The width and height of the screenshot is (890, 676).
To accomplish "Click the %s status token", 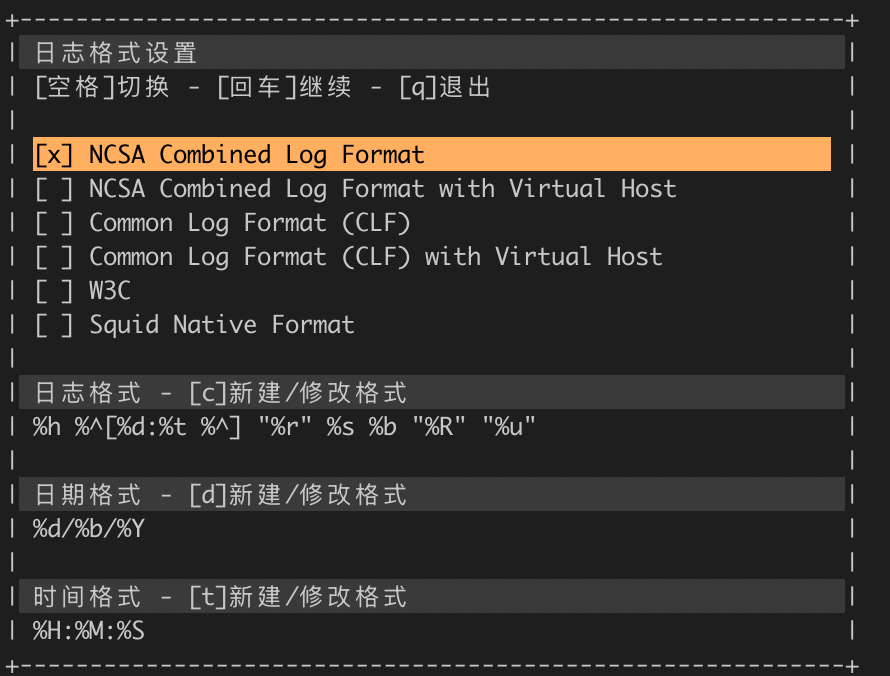I will click(340, 427).
